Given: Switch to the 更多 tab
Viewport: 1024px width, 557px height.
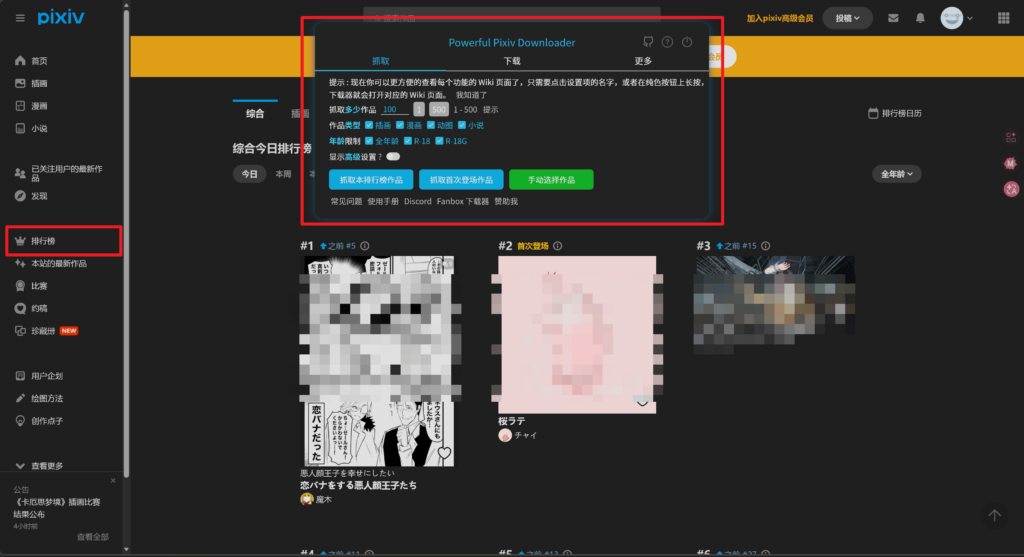Looking at the screenshot, I should click(x=643, y=61).
